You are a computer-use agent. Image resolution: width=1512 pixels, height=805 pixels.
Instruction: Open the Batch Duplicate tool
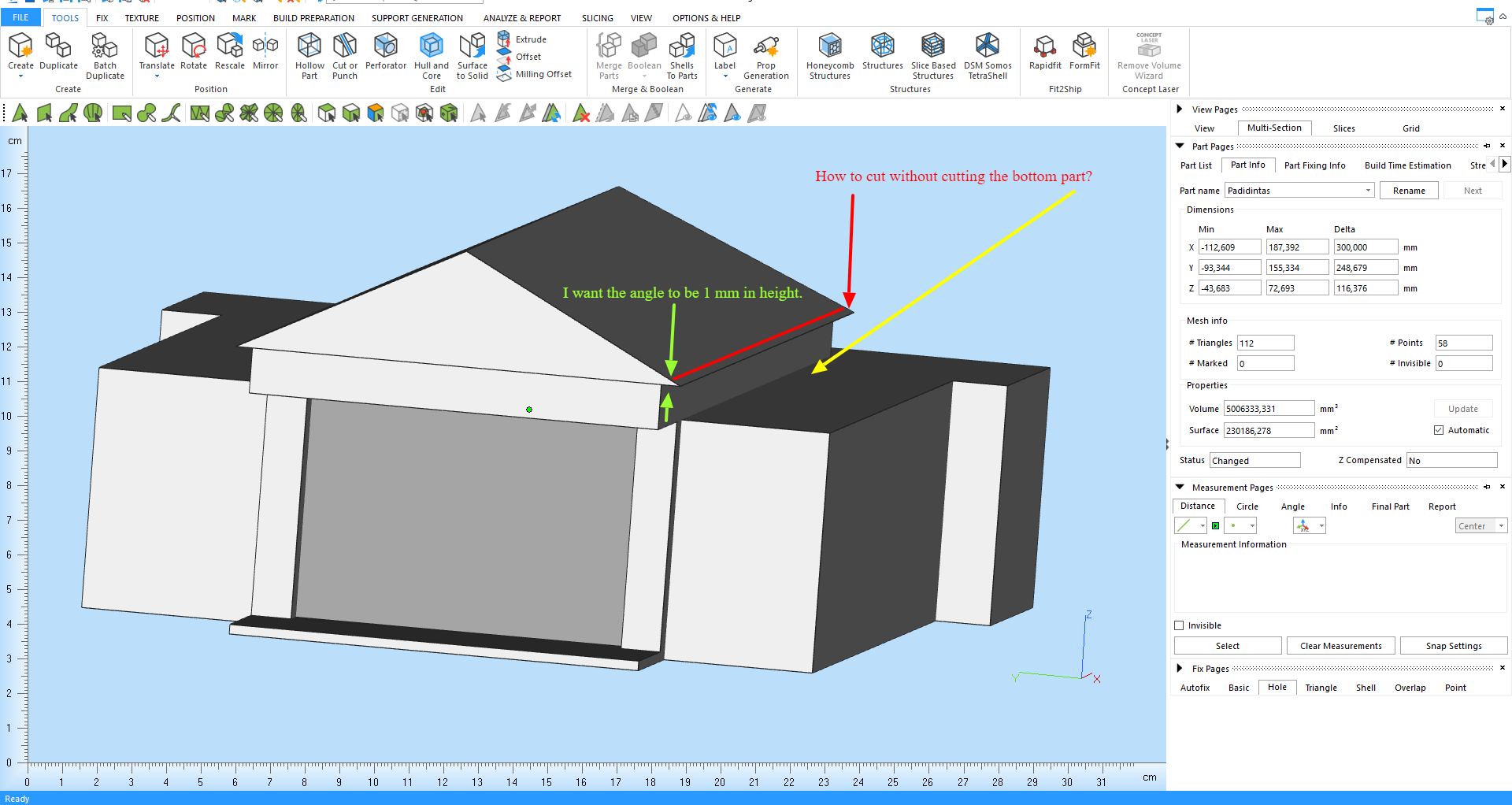click(105, 55)
